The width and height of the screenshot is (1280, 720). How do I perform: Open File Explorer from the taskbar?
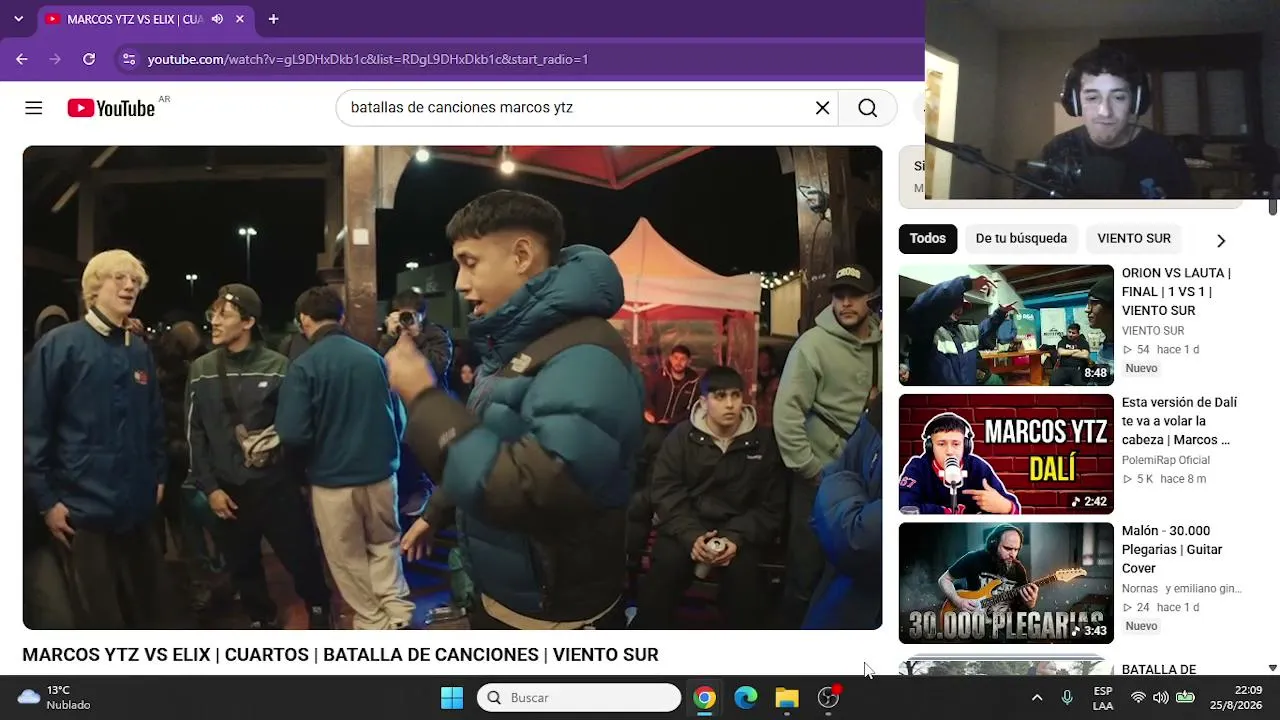(x=787, y=698)
